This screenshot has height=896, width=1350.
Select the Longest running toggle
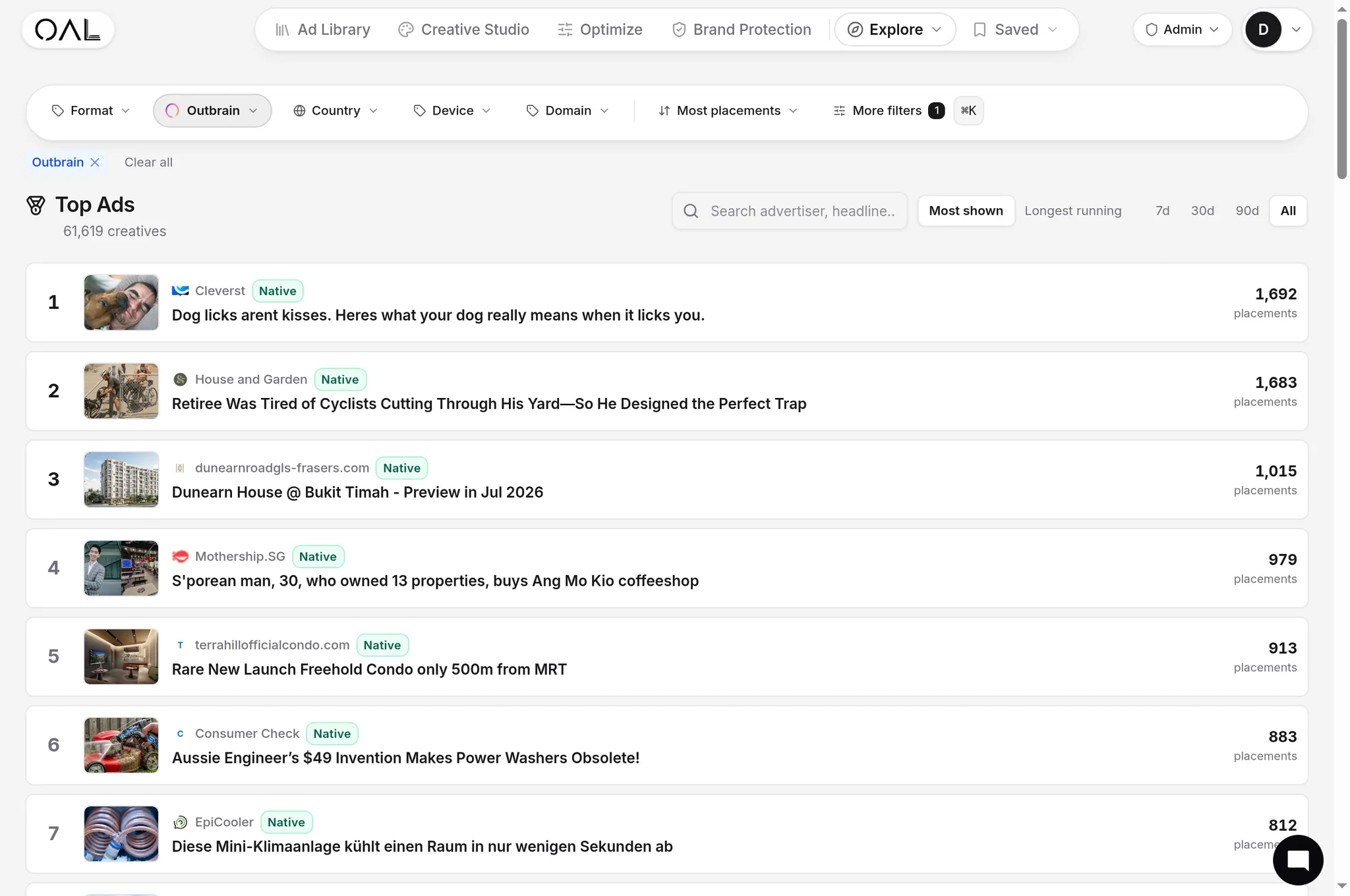click(1072, 211)
